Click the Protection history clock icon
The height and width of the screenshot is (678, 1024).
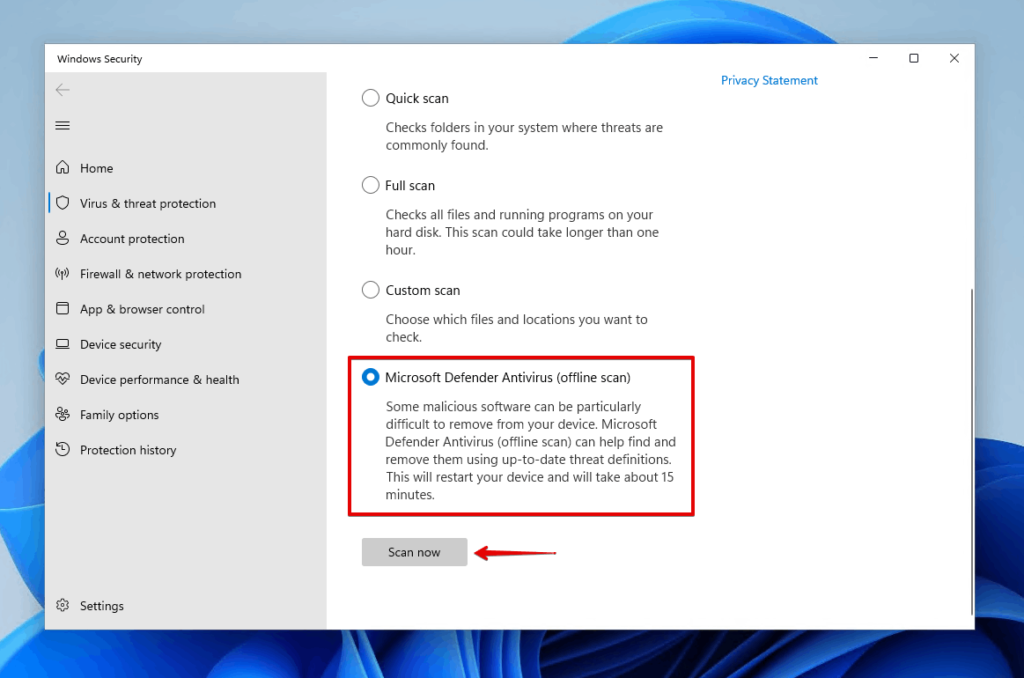63,450
